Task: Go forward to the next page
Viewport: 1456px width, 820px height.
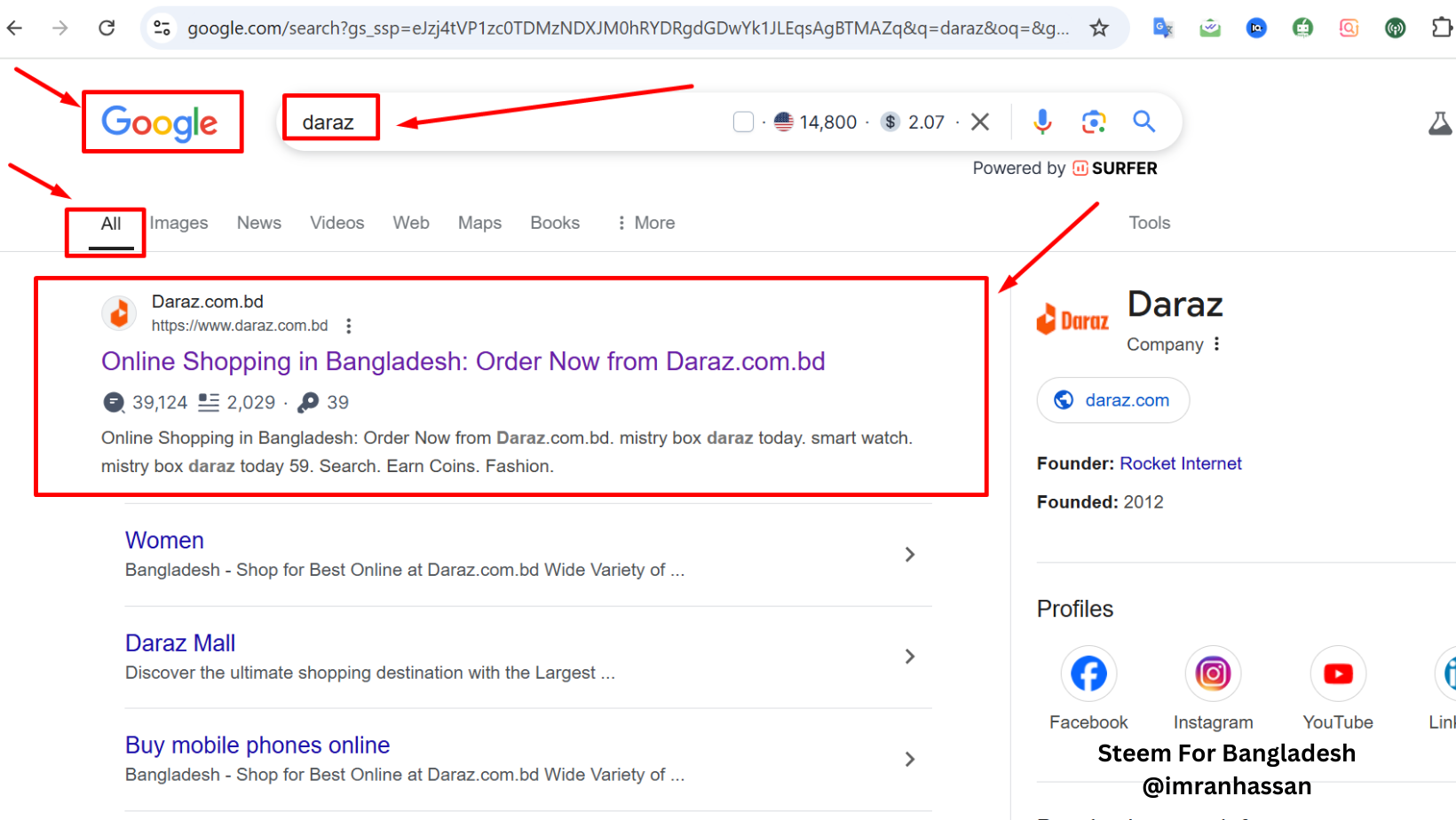Action: (x=60, y=28)
